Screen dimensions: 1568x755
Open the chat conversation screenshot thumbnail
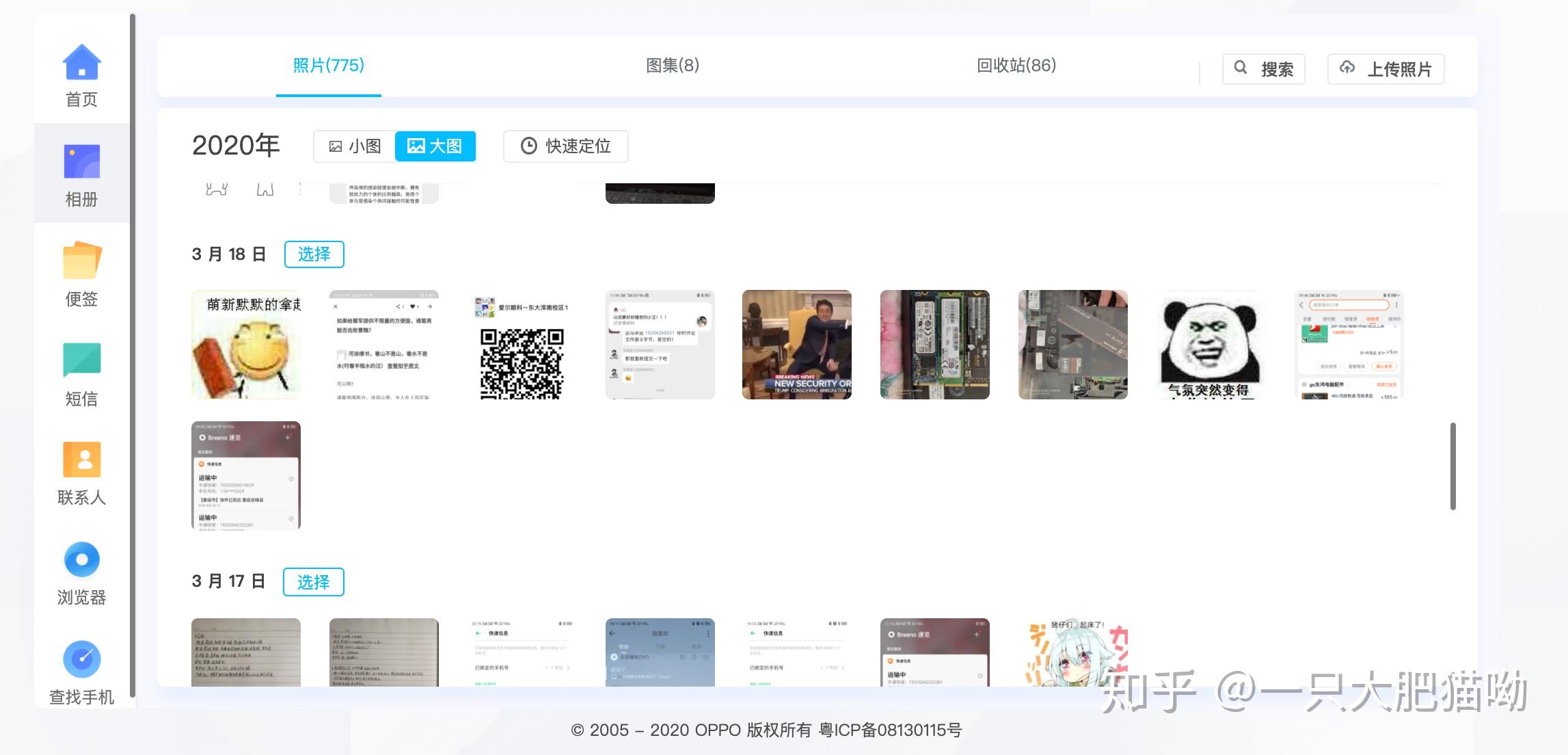(660, 345)
